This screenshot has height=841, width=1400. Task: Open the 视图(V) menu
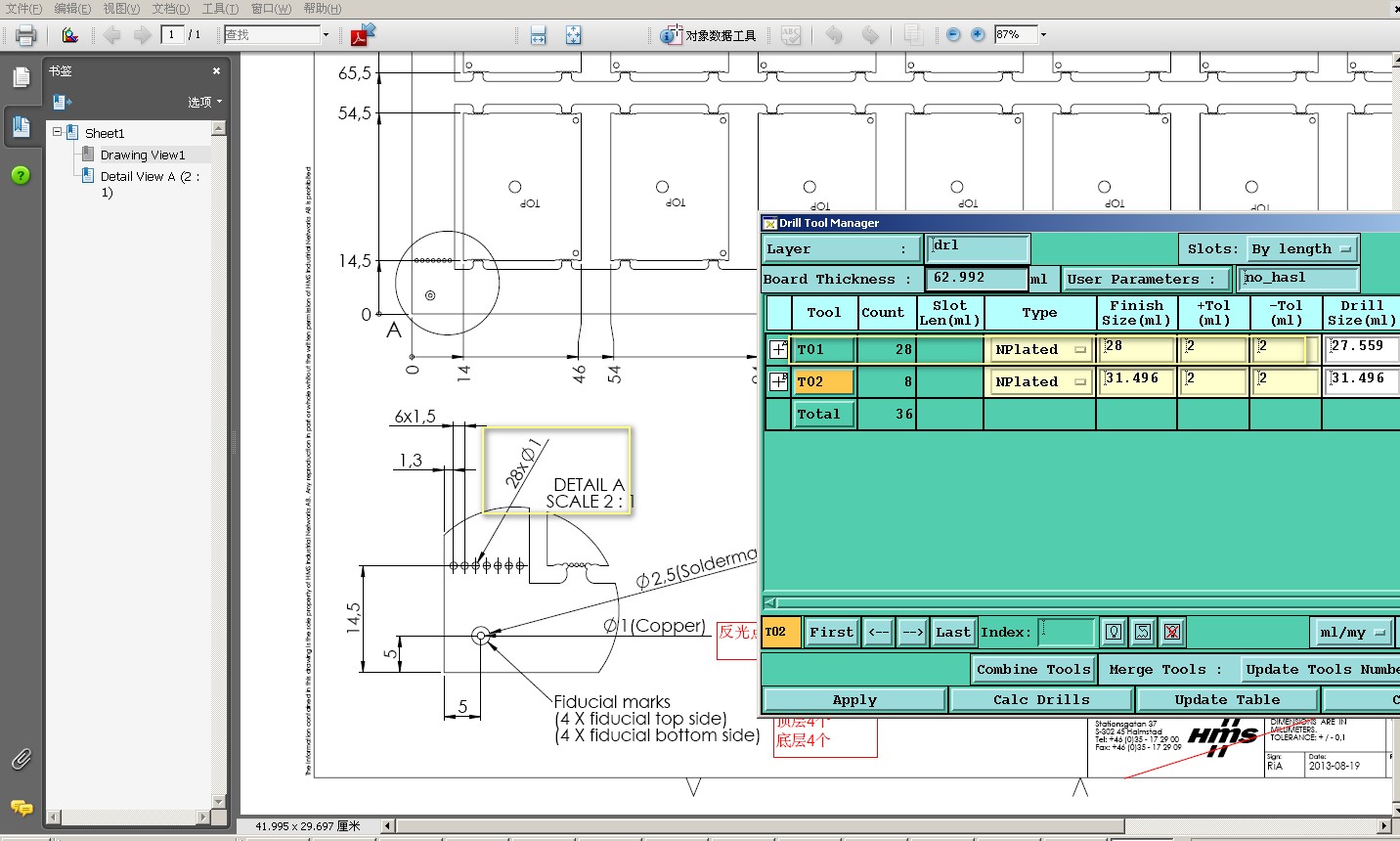[x=121, y=9]
